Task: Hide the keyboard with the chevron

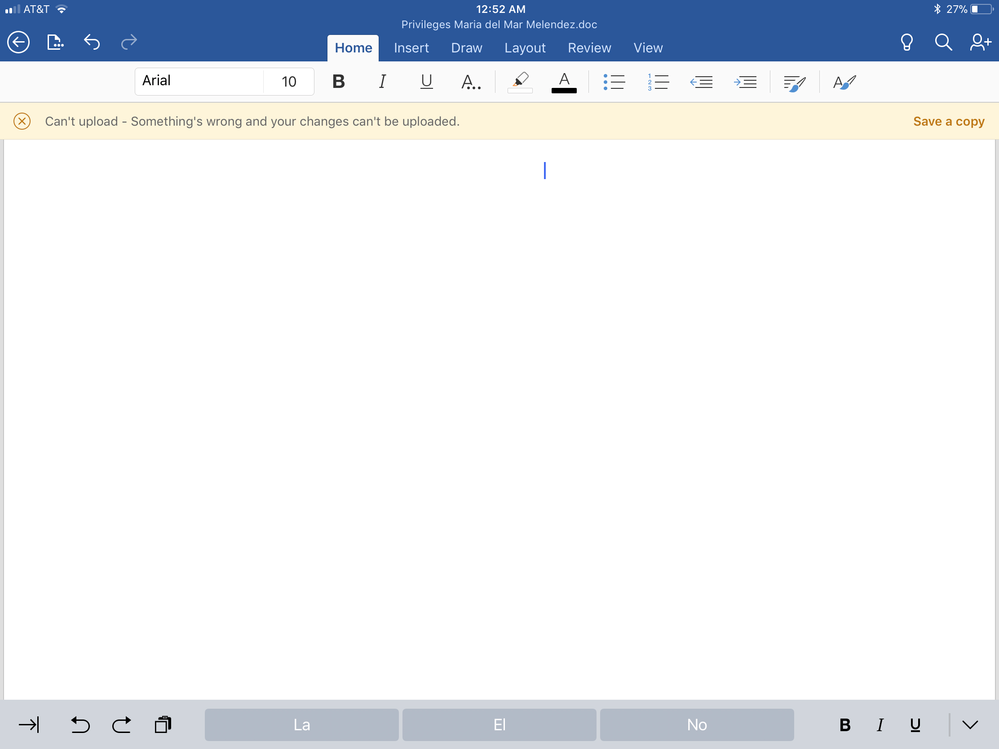Action: [x=970, y=725]
